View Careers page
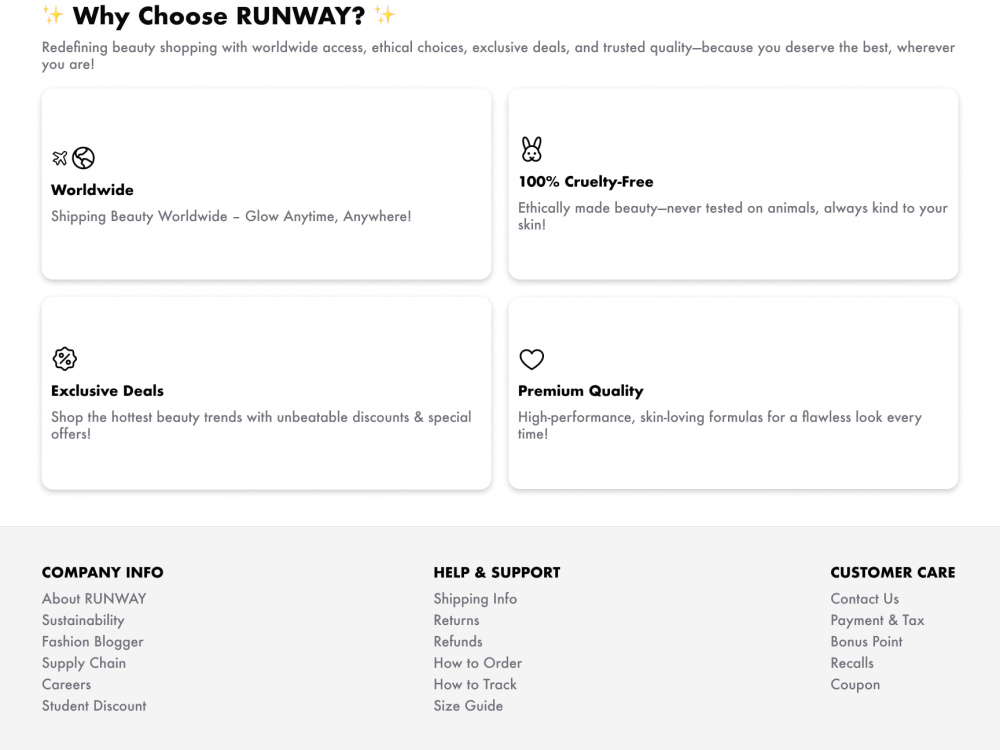 pos(66,684)
